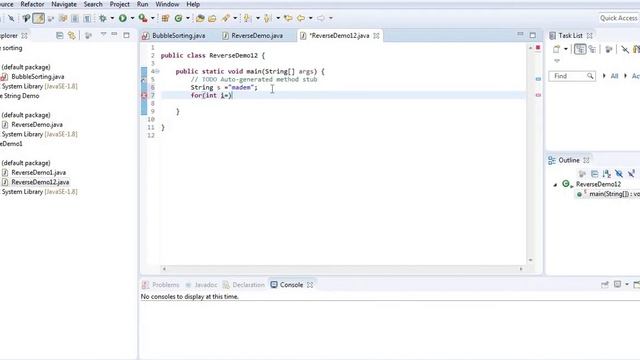640x360 pixels.
Task: Open the Project menu
Action: (120, 4)
